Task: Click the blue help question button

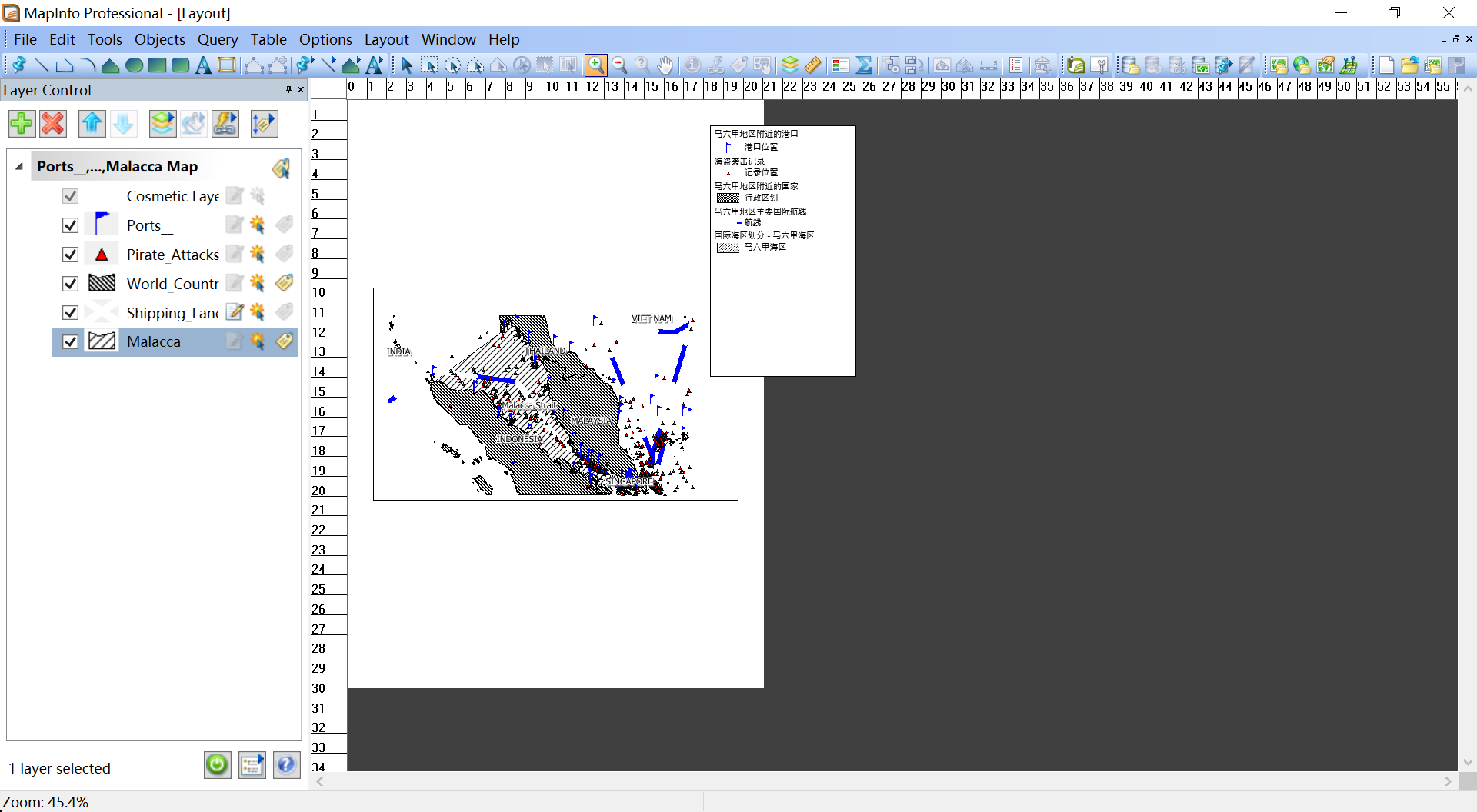Action: pos(286,764)
